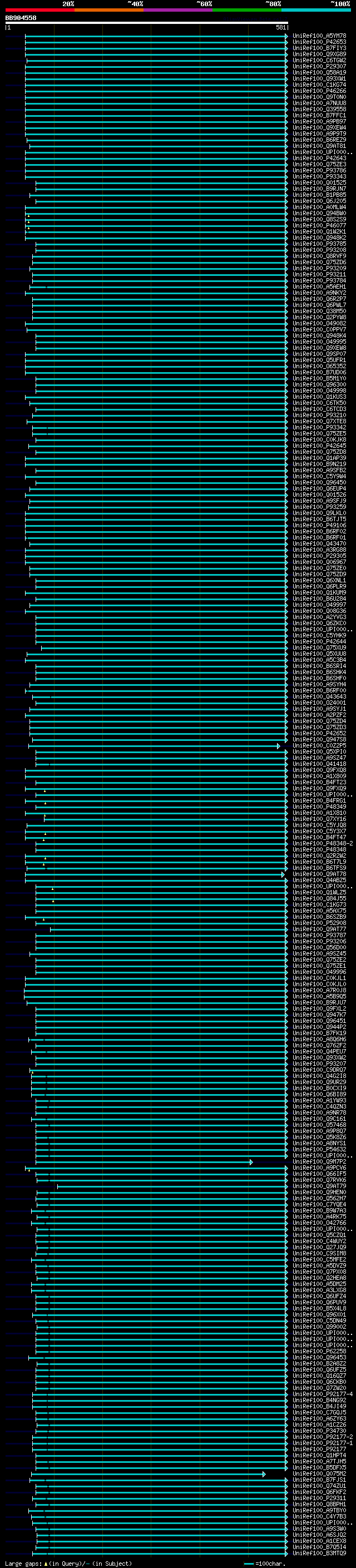
Task: Click the orange ~40% identity legend segment
Action: (x=109, y=10)
